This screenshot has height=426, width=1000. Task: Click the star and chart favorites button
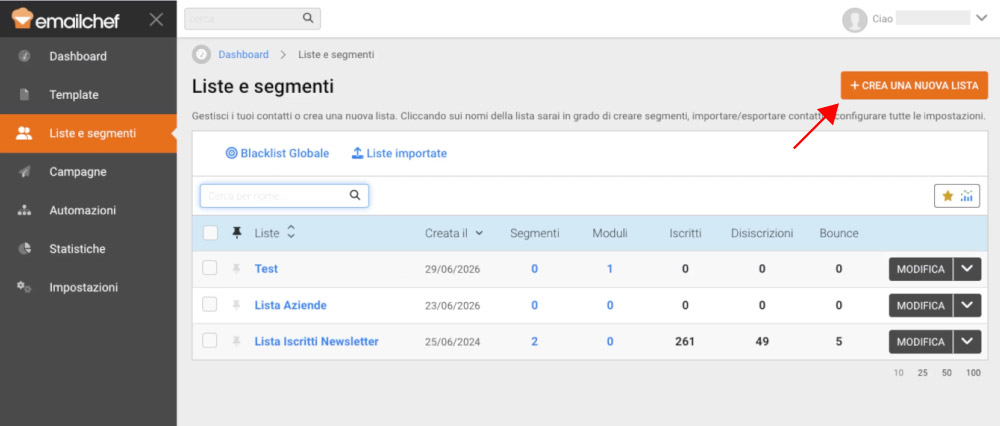click(x=957, y=196)
